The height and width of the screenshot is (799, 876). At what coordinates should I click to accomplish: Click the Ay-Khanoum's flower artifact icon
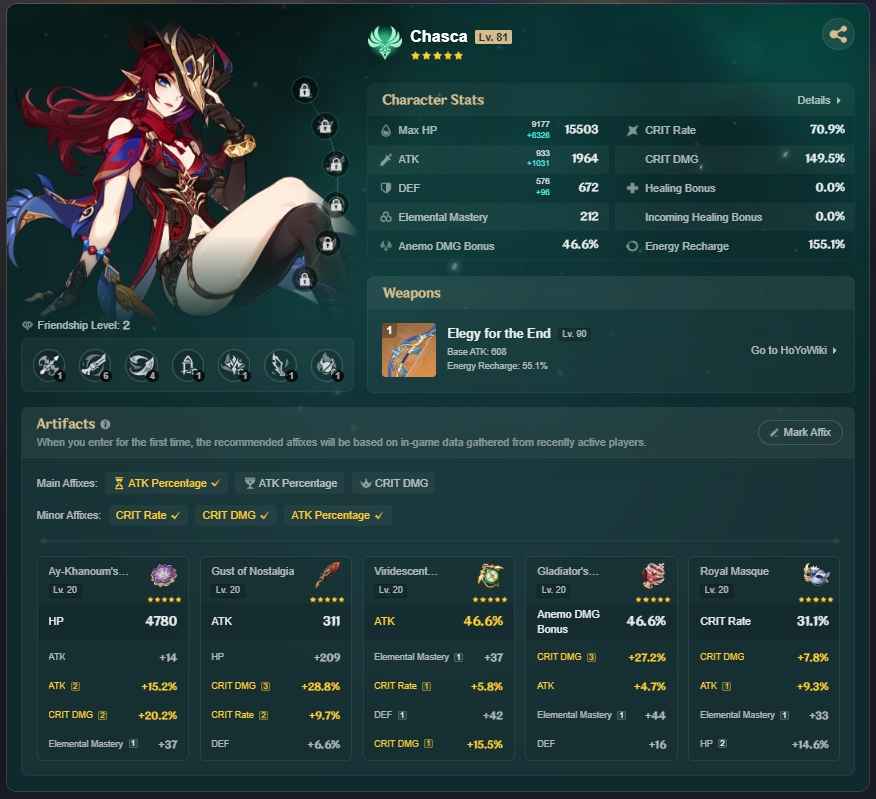(163, 575)
